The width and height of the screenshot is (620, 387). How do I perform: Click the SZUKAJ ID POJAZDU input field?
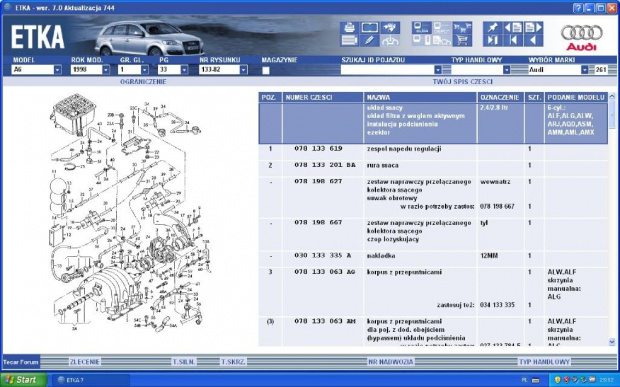[388, 70]
